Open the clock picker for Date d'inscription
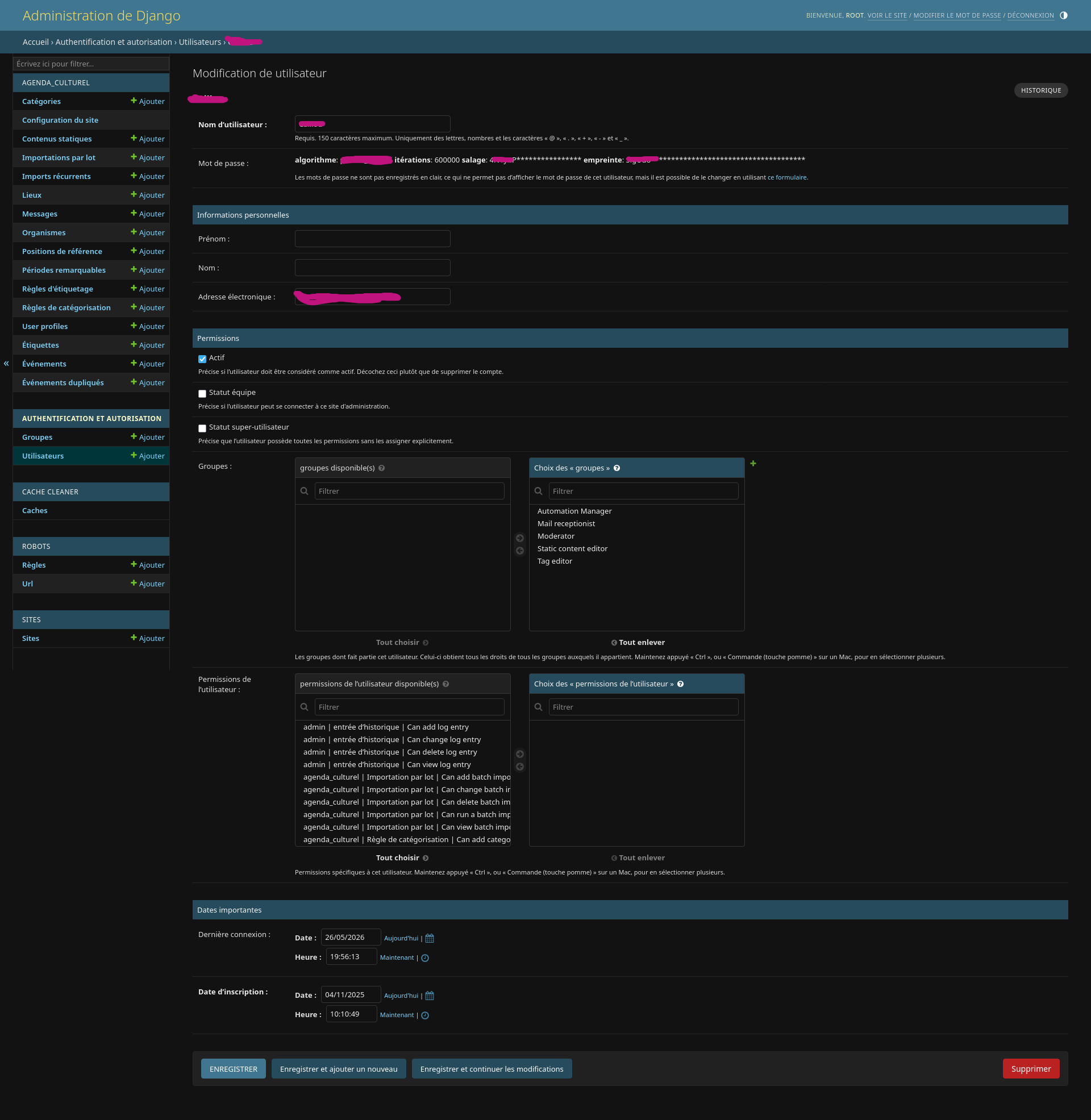 425,1015
